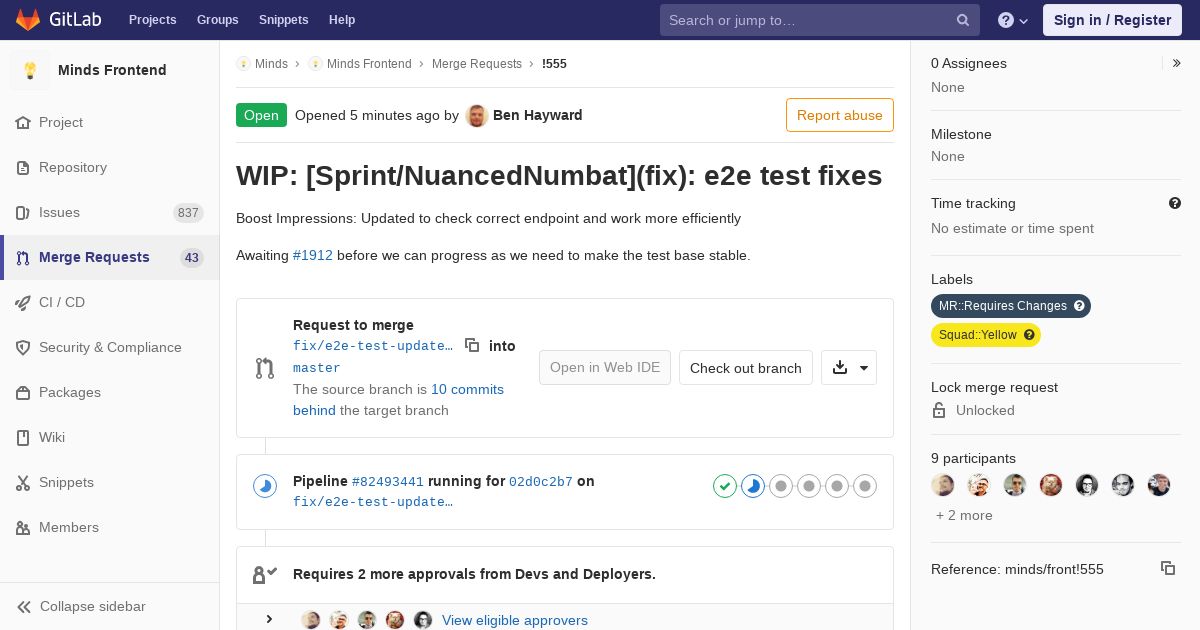1200x630 pixels.
Task: Open the Issues sidebar item
Action: 110,212
